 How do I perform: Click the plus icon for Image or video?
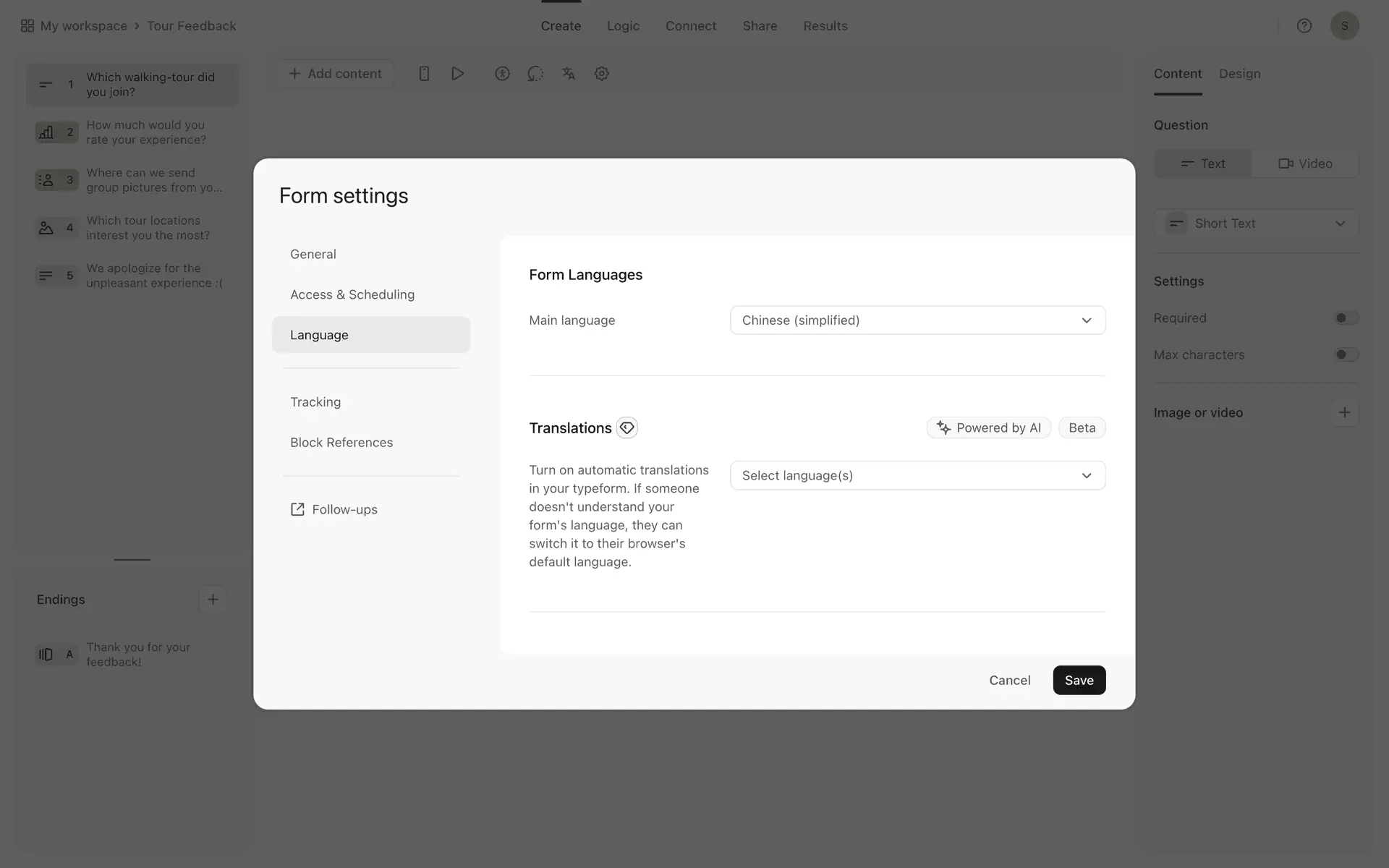1344,412
